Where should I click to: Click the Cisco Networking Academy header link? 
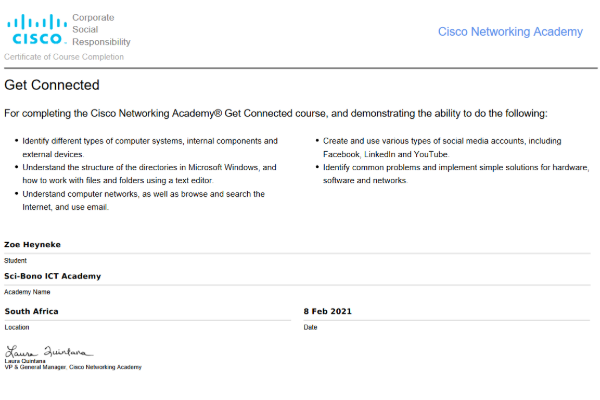pos(510,32)
